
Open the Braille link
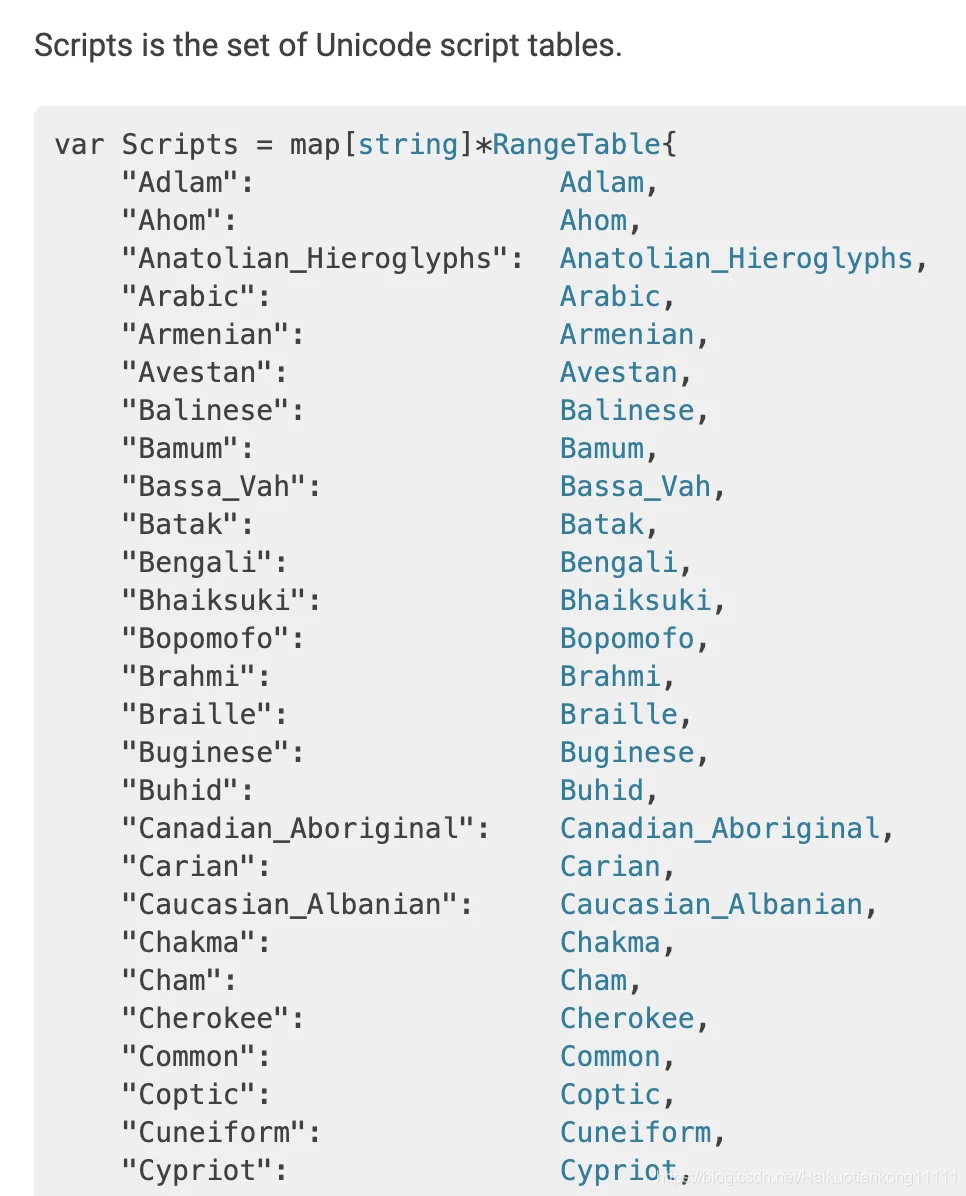click(619, 715)
